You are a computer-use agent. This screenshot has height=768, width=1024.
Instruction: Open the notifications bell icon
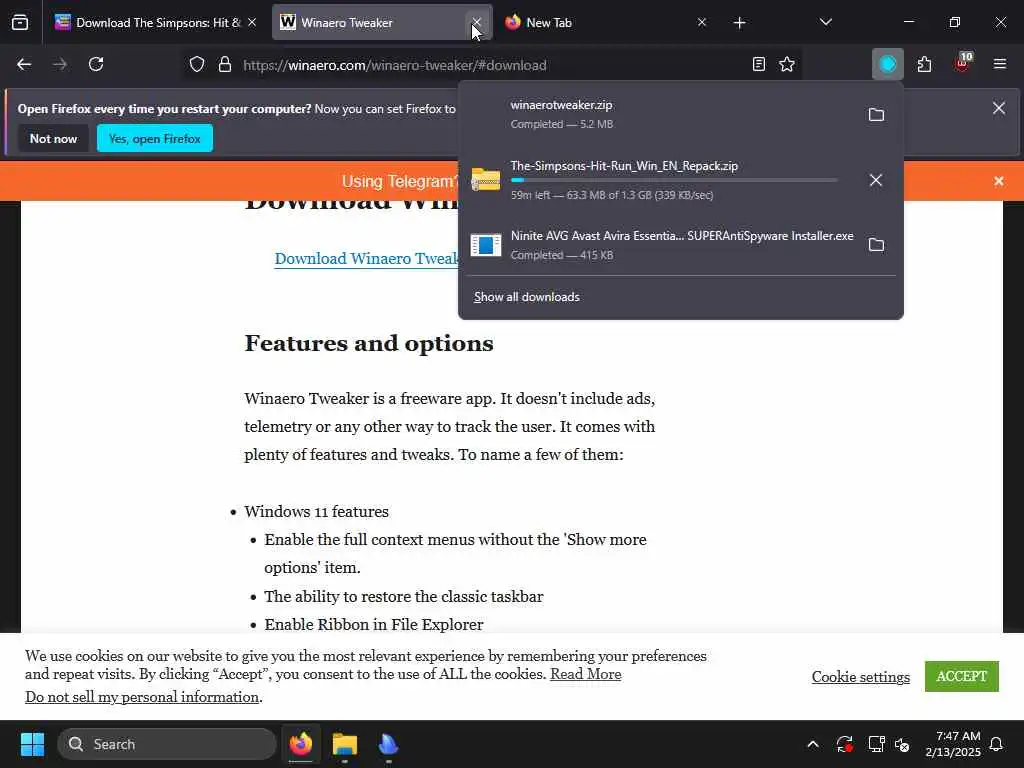click(x=996, y=744)
